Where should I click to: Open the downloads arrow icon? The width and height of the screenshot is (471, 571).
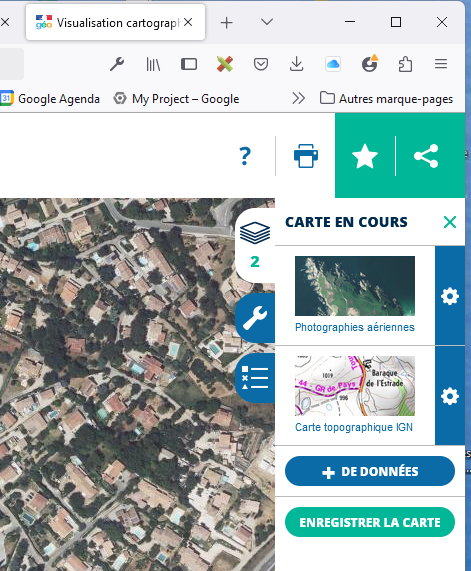click(297, 64)
